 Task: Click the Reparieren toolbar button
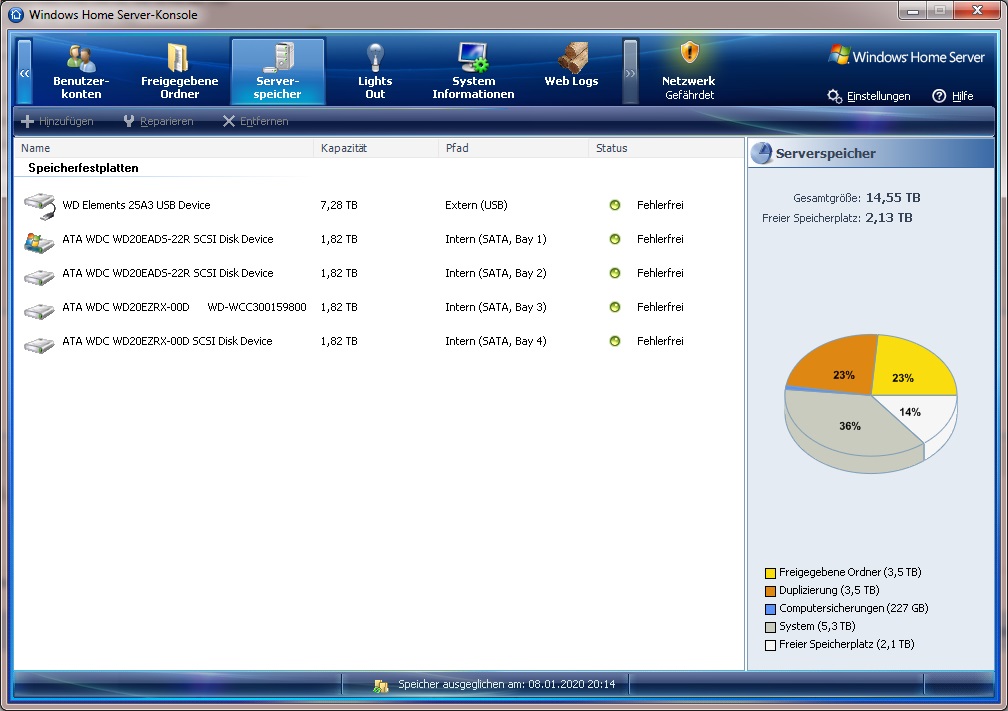(x=158, y=122)
